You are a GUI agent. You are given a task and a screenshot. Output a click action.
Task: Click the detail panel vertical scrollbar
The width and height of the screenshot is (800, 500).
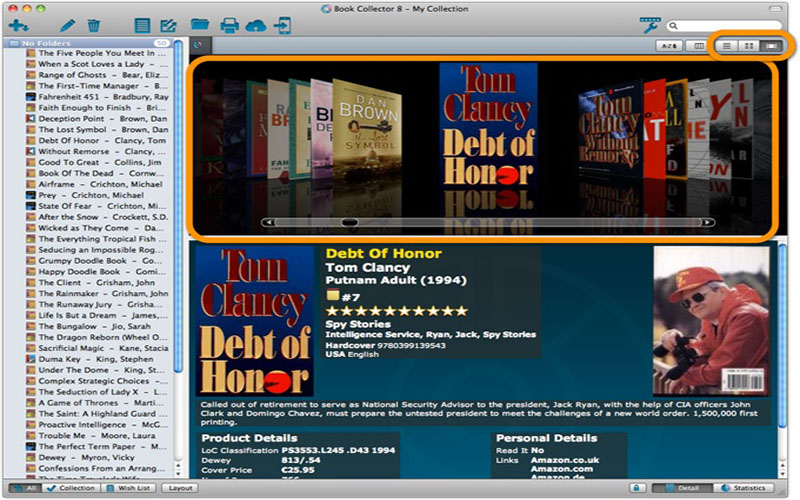pyautogui.click(x=783, y=337)
